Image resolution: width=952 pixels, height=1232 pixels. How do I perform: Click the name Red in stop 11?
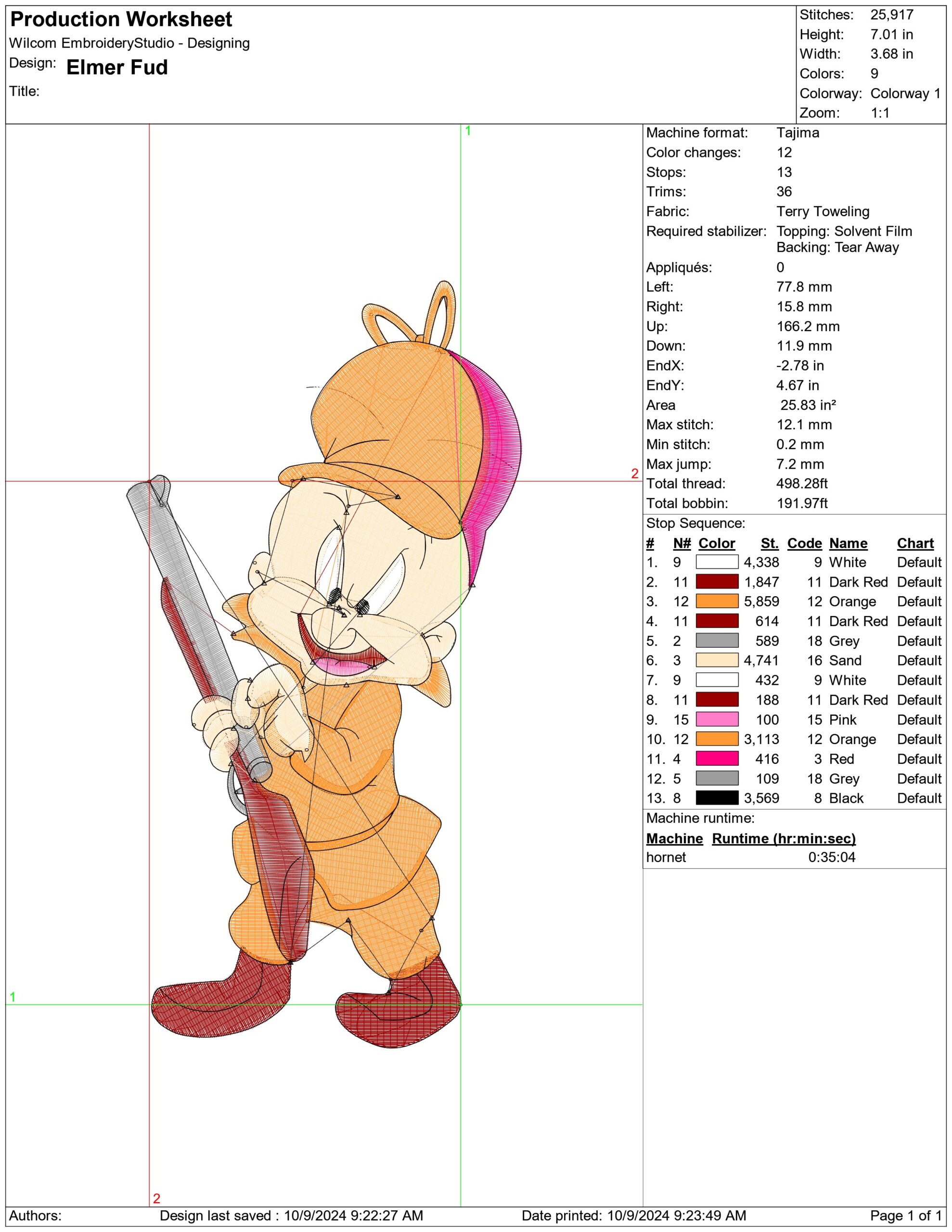[841, 759]
